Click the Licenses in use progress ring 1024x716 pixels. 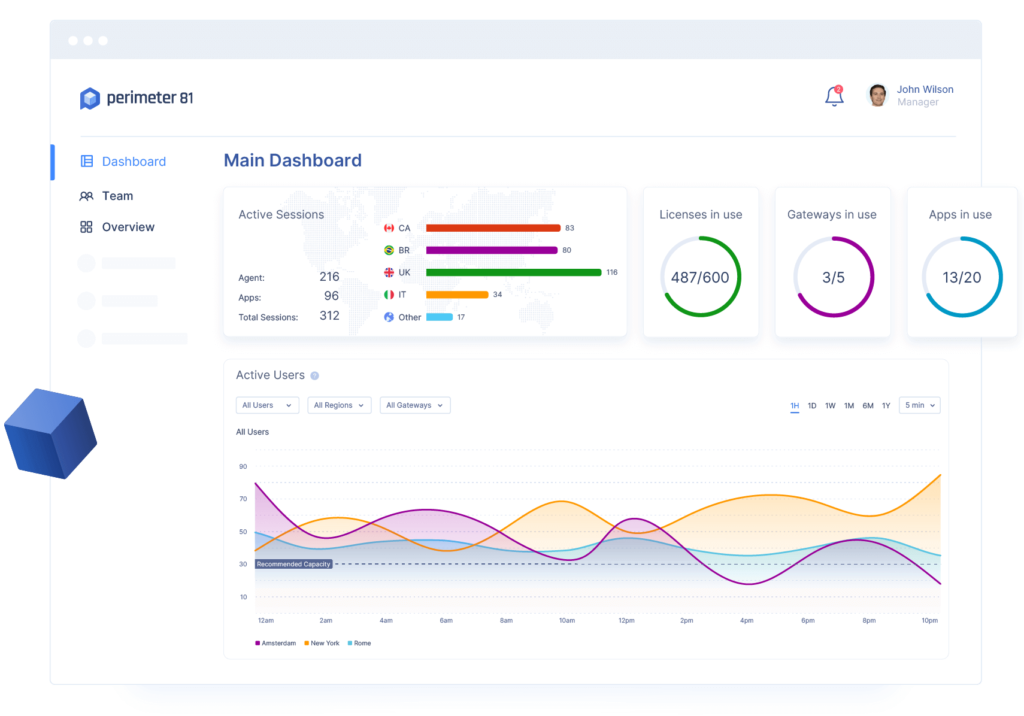[x=700, y=277]
